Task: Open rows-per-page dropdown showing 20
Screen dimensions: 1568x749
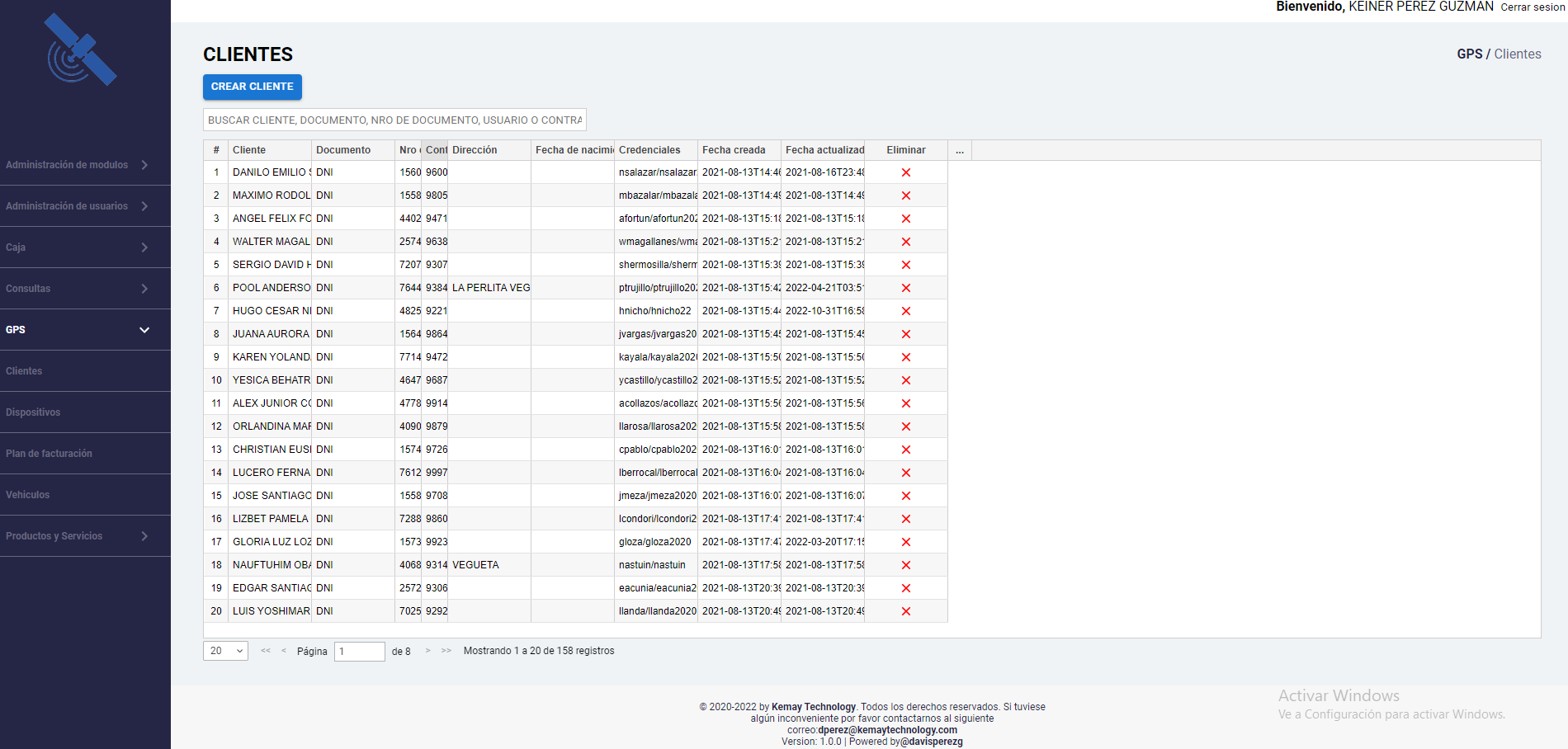Action: [x=225, y=651]
